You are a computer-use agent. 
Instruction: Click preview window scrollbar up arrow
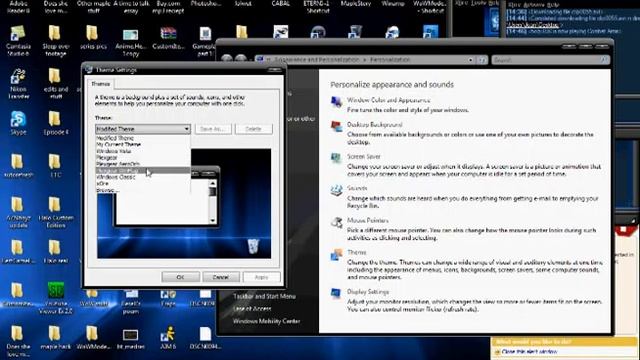(212, 184)
